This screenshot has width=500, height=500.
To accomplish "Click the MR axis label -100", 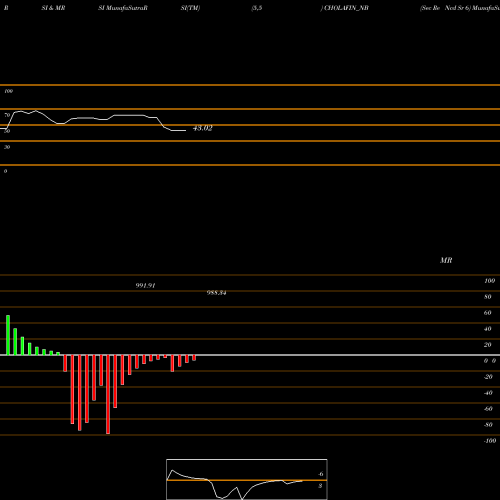I will click(x=490, y=441).
